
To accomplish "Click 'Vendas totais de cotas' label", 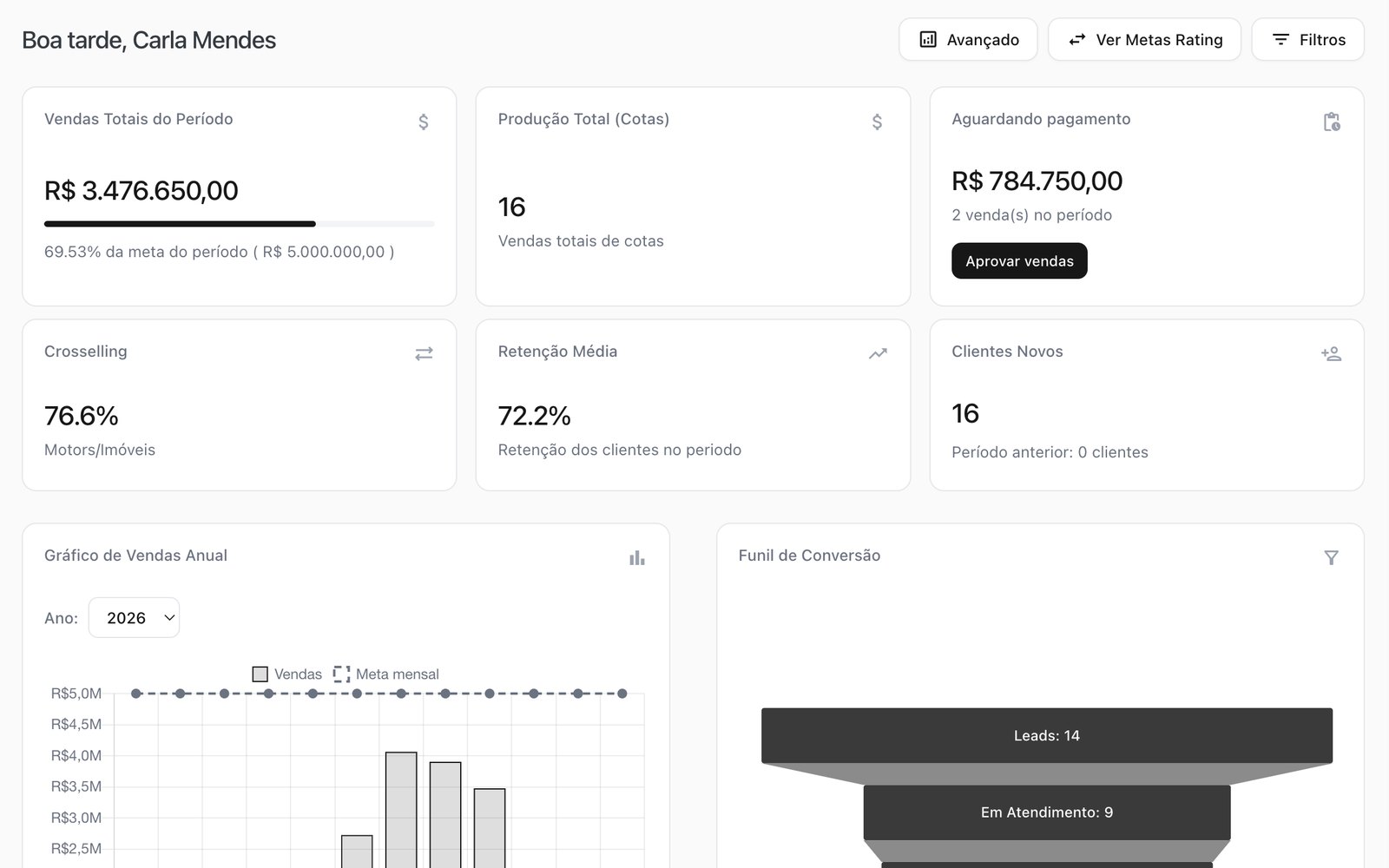I will [581, 241].
